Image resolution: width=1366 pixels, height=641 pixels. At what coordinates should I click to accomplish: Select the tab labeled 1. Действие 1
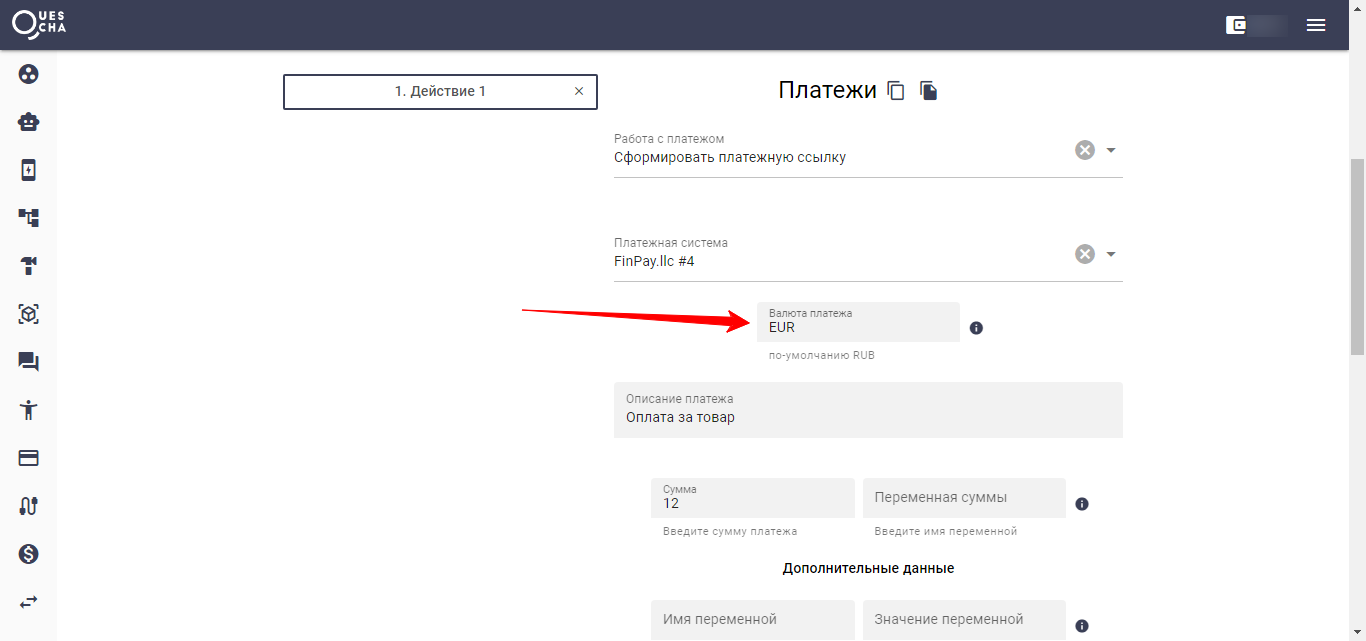[x=440, y=91]
